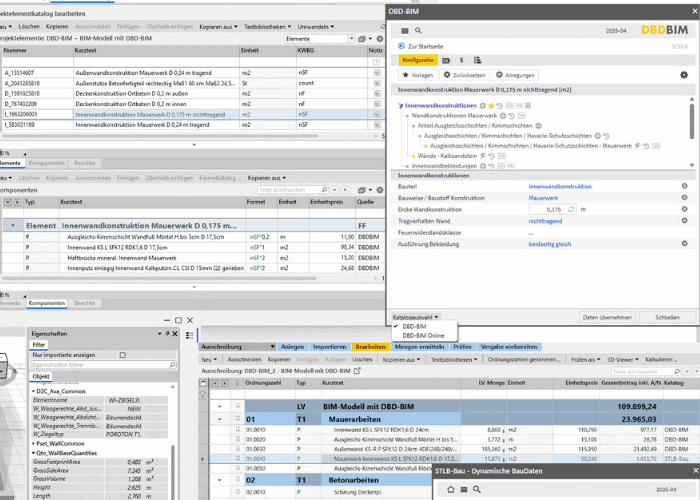
Task: Open the Katalogauswahl dropdown
Action: coord(416,317)
